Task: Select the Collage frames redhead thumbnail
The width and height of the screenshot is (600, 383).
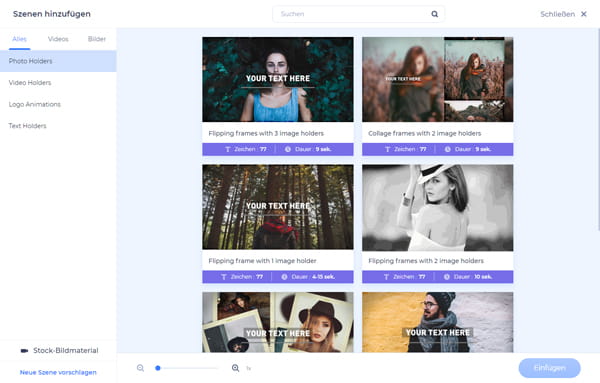Action: tap(438, 80)
